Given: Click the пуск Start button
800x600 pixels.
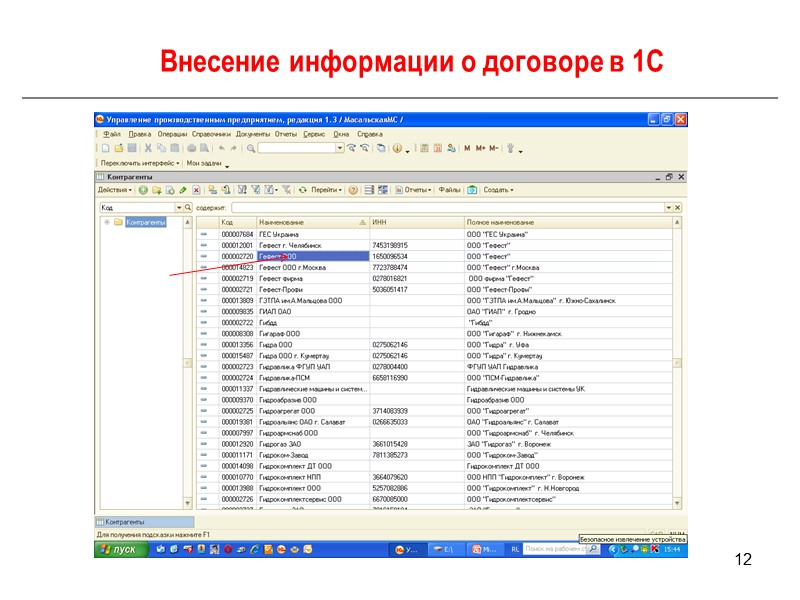Looking at the screenshot, I should (121, 549).
